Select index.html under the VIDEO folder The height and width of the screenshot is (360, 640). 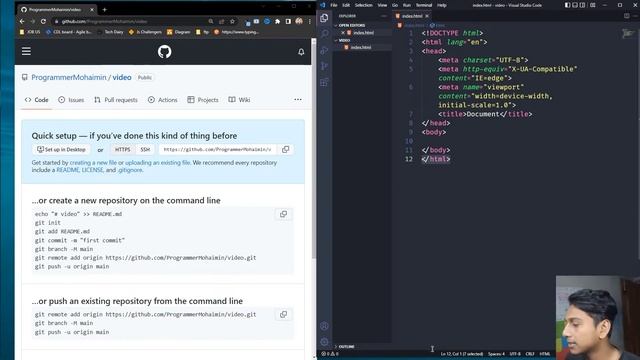point(361,47)
